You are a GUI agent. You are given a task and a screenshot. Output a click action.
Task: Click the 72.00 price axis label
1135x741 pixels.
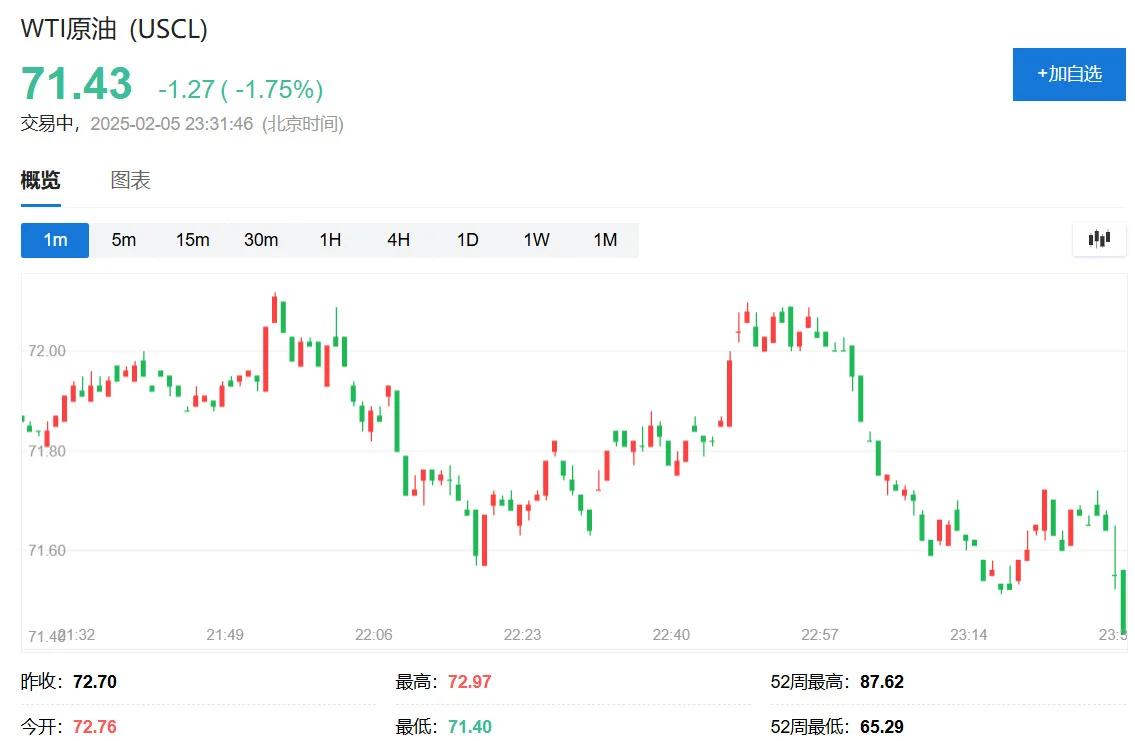click(x=46, y=351)
